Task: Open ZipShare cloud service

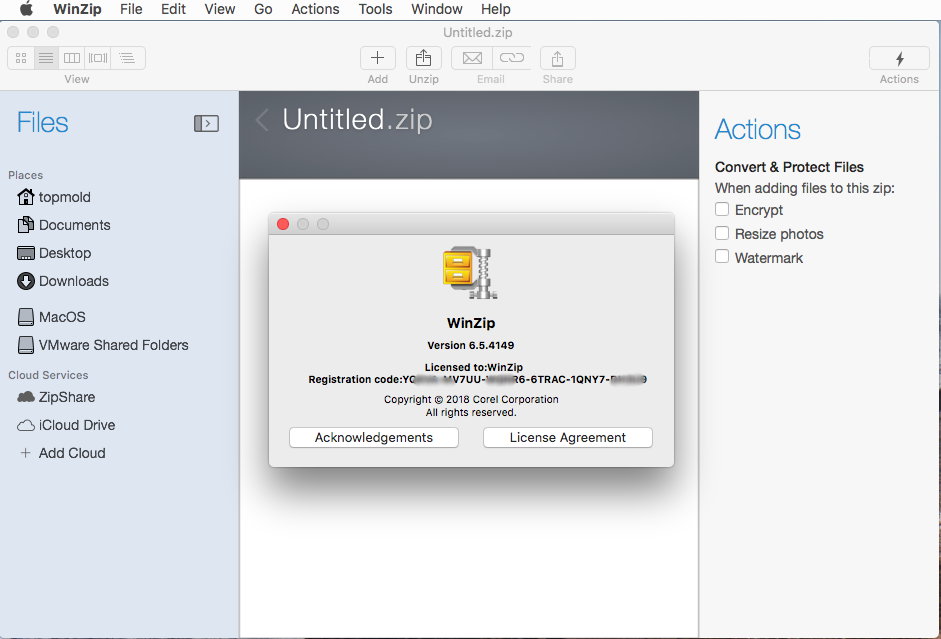Action: (x=56, y=397)
